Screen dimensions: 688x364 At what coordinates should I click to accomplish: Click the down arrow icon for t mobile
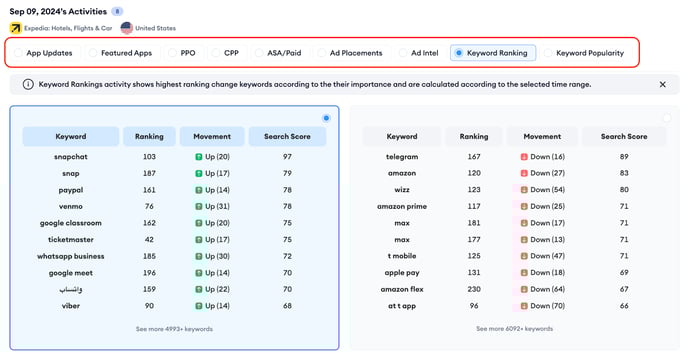(524, 256)
